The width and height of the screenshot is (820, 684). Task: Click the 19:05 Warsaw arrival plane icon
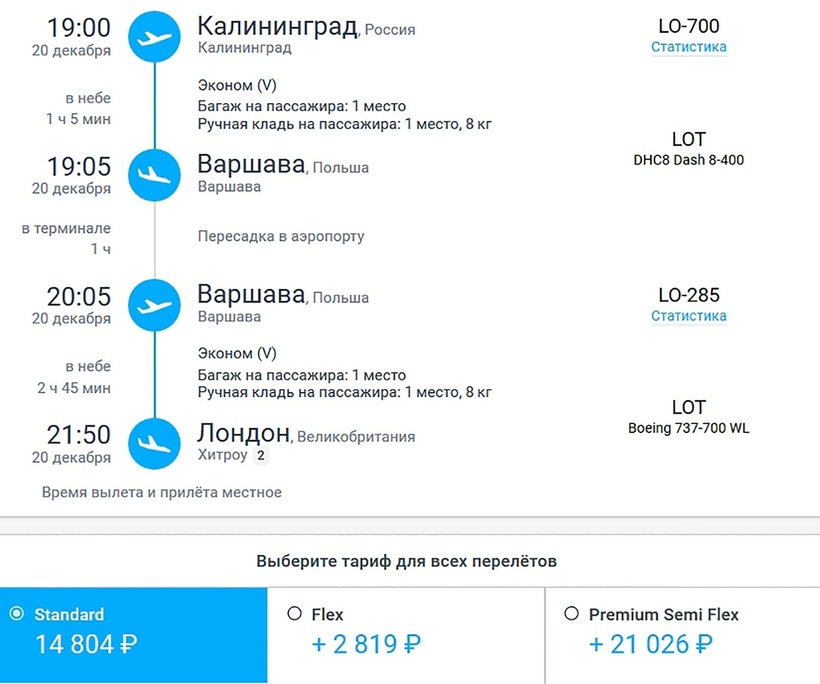pyautogui.click(x=155, y=174)
